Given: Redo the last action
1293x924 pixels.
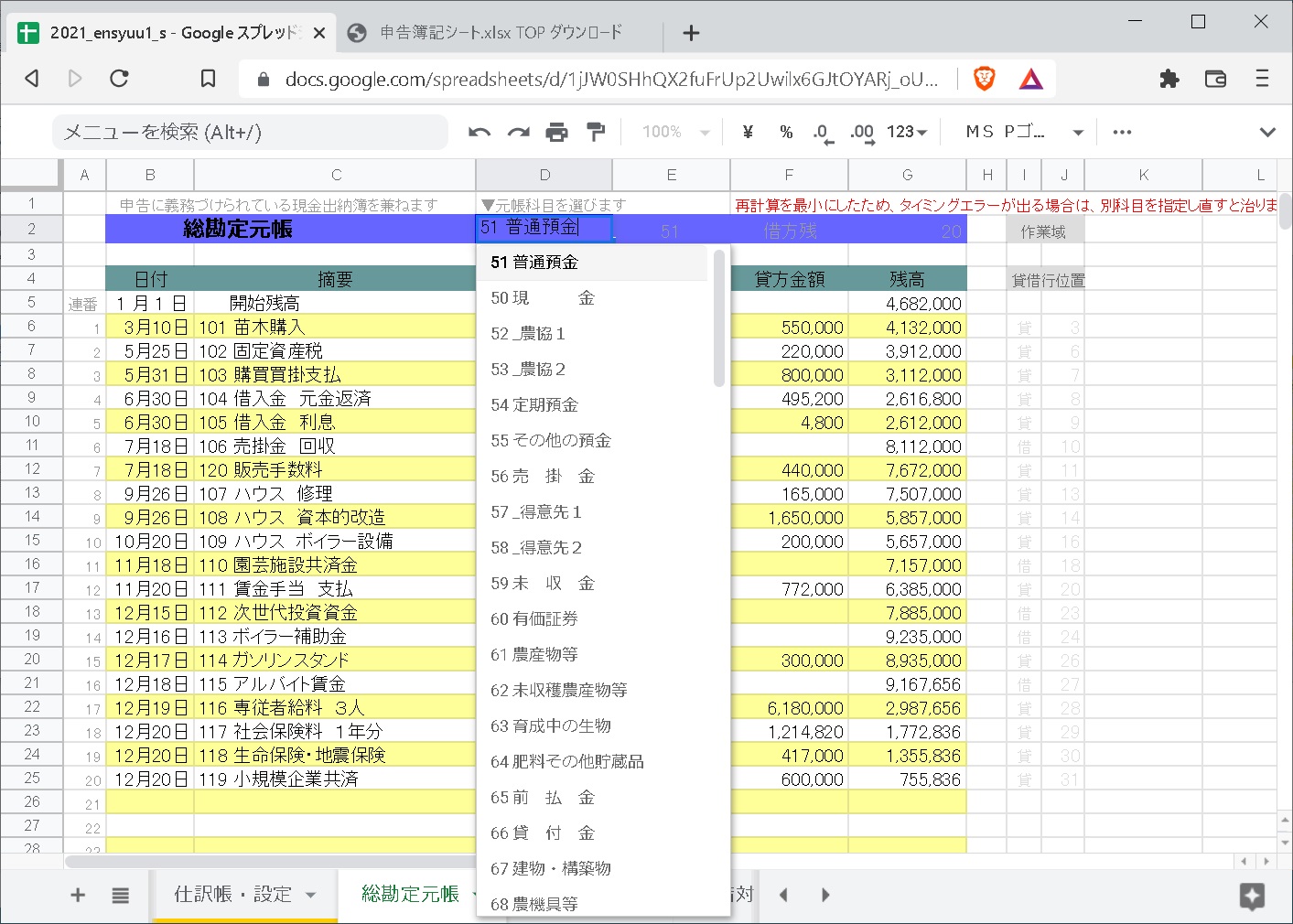Looking at the screenshot, I should pos(519,133).
